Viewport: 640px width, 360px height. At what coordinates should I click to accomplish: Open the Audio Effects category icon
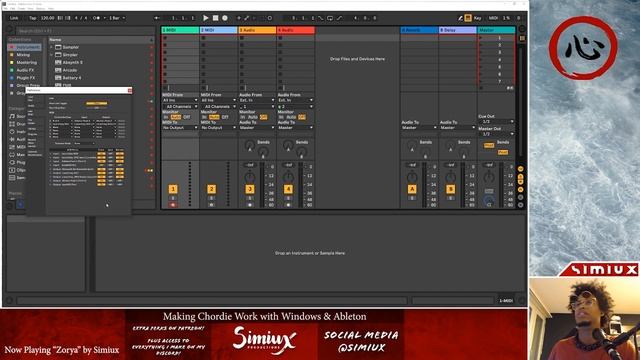[x=12, y=139]
